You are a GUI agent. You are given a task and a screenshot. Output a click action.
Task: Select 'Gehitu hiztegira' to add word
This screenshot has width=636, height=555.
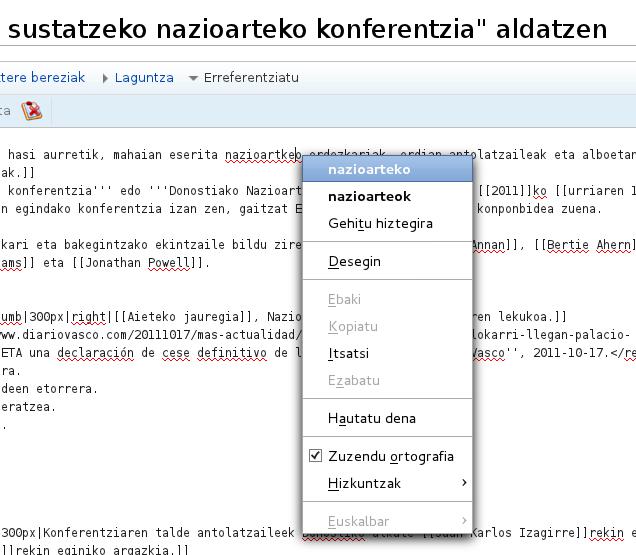(380, 223)
